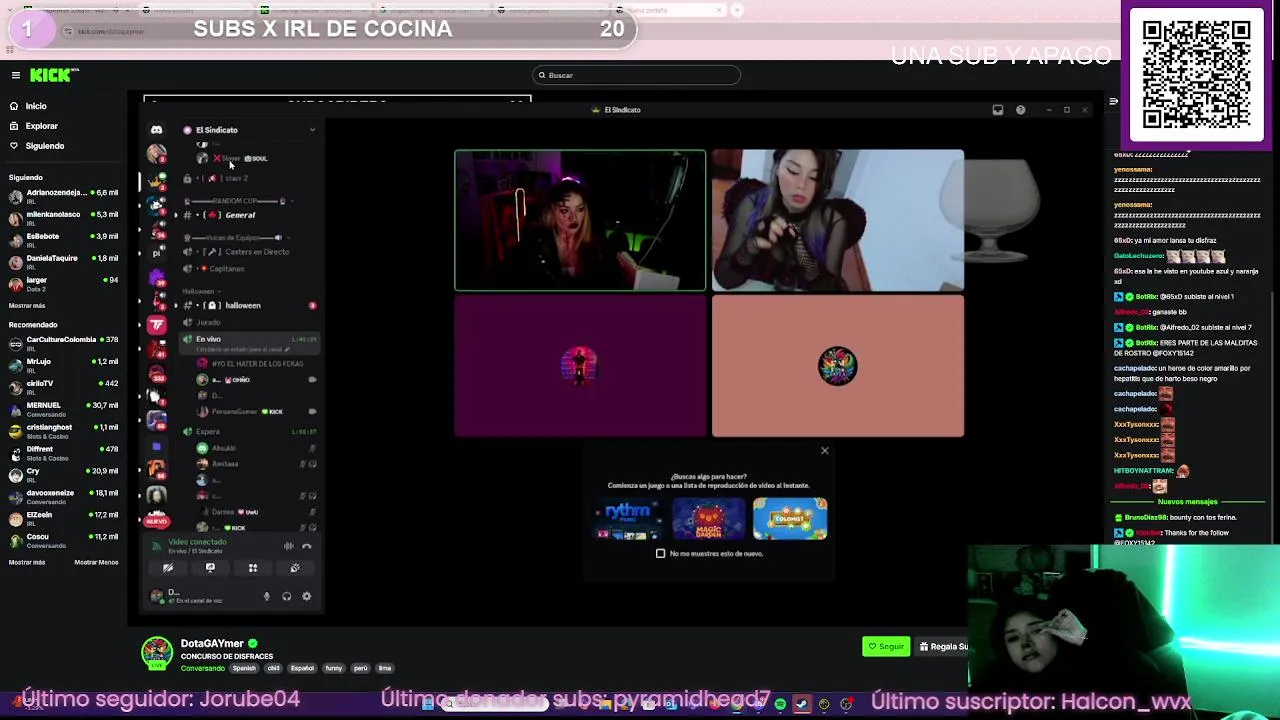The width and height of the screenshot is (1280, 720).
Task: Disconnect from Discord voice call
Action: [x=307, y=546]
